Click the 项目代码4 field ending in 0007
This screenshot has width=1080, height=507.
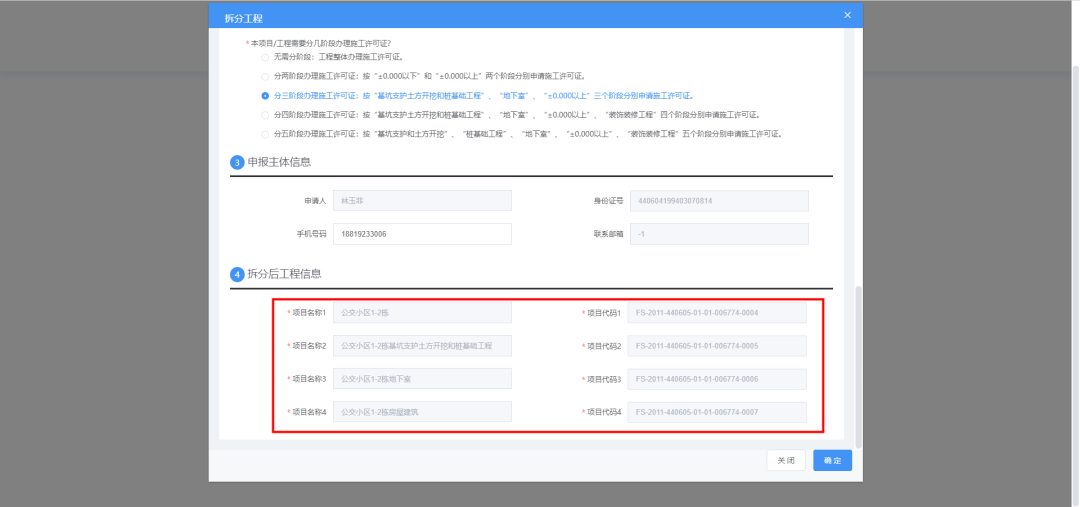pos(717,412)
